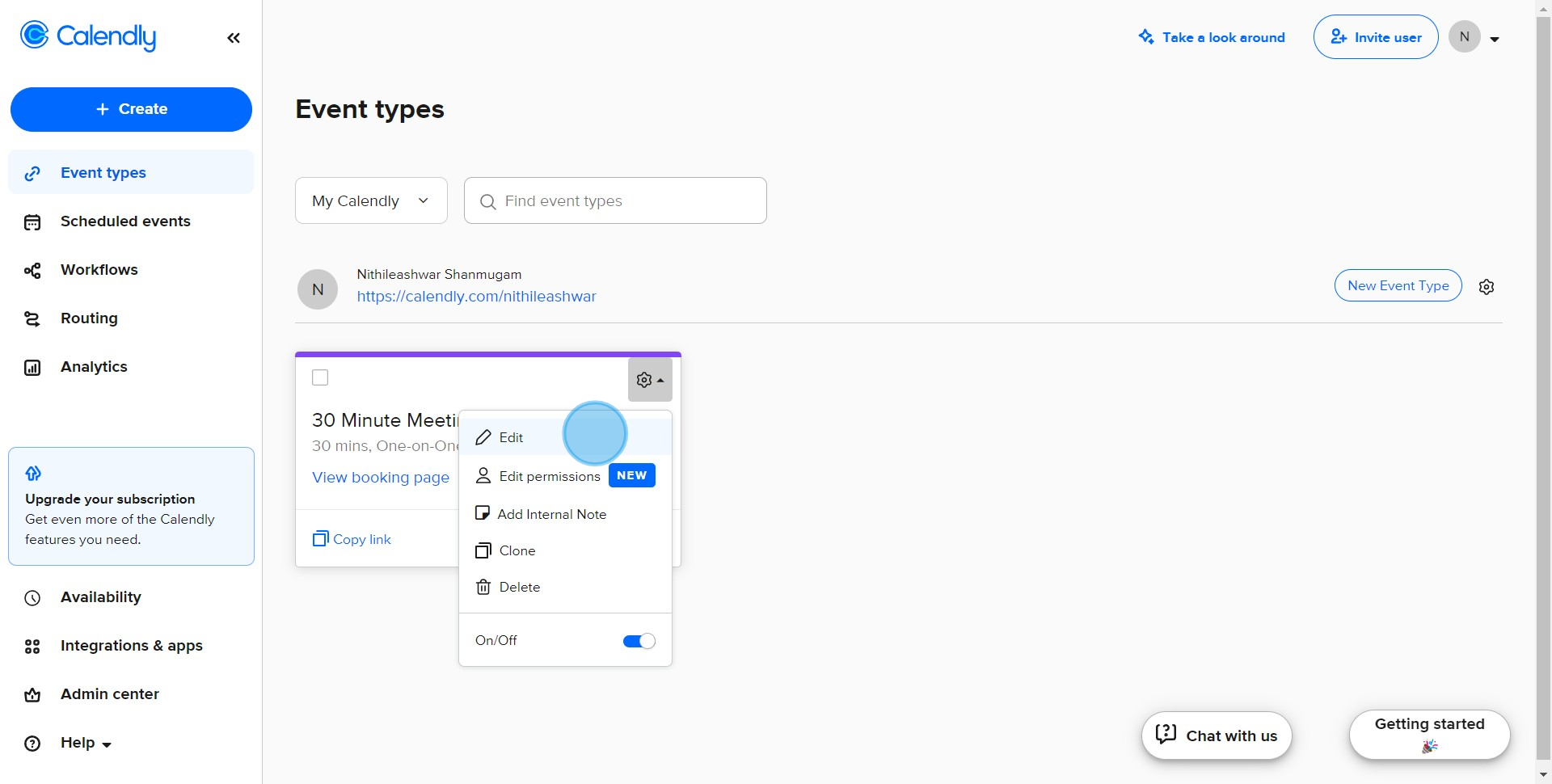The width and height of the screenshot is (1552, 784).
Task: Click New Event Type button
Action: click(x=1398, y=285)
